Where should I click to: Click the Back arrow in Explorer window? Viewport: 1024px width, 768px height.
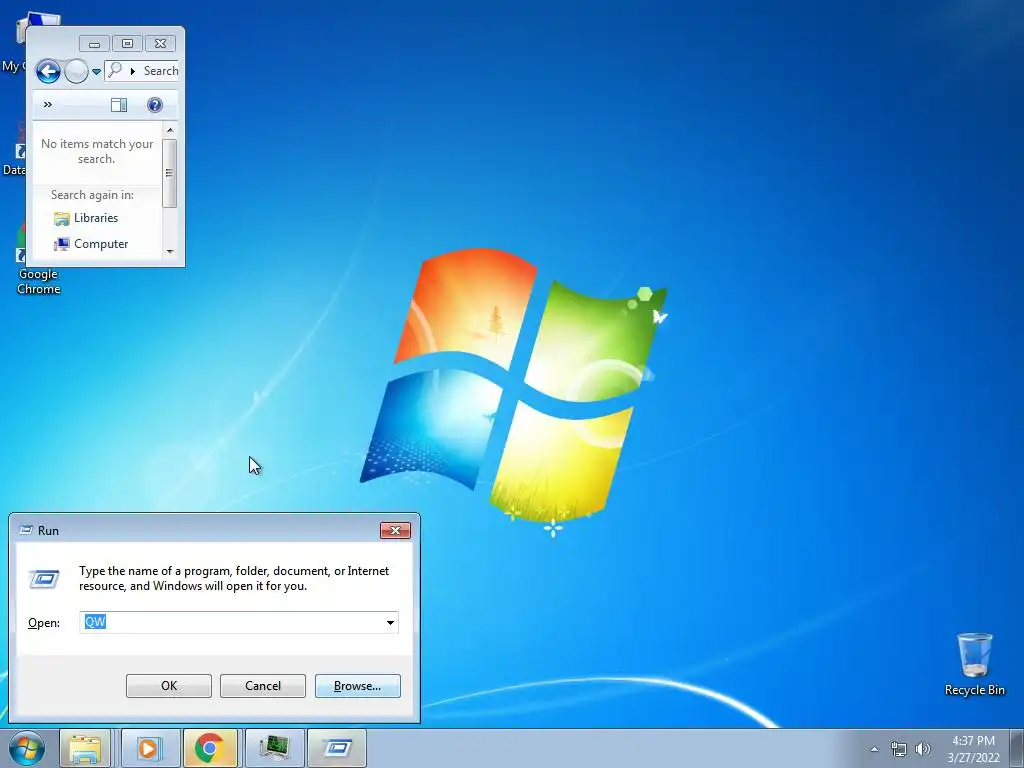click(48, 71)
